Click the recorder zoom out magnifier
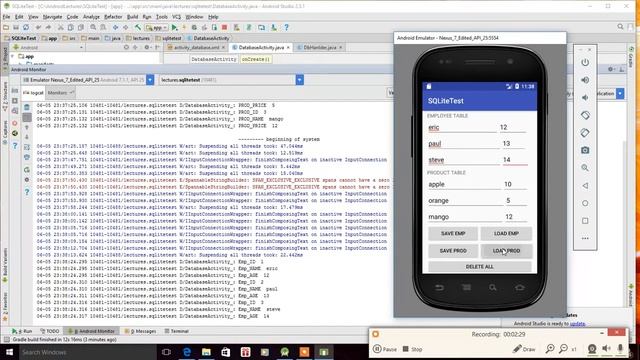Screen dimensions: 640x360 (563, 349)
